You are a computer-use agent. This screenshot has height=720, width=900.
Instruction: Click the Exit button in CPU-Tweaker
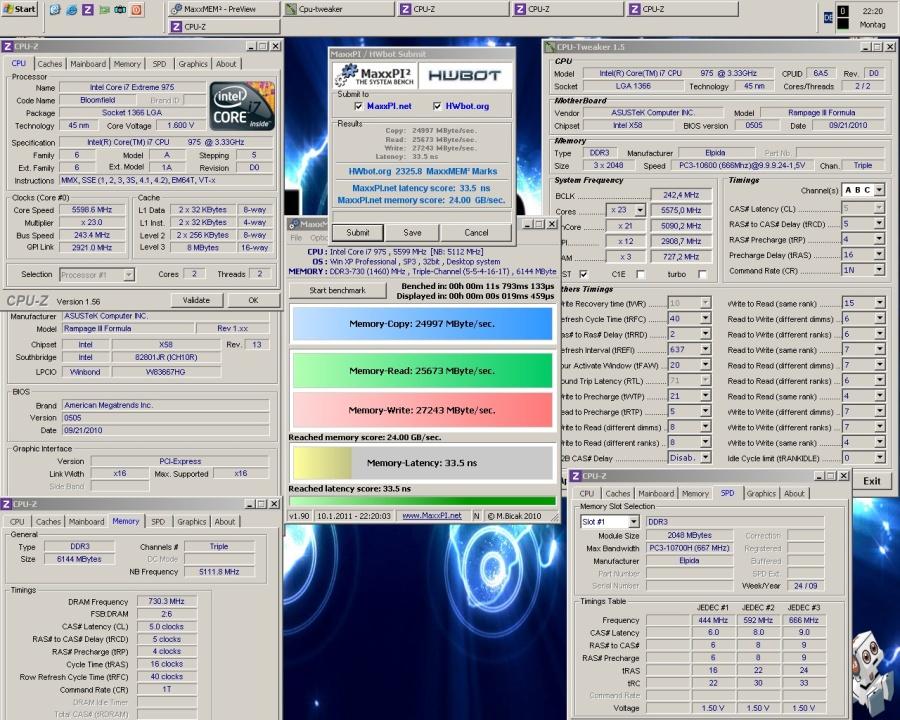click(x=871, y=481)
